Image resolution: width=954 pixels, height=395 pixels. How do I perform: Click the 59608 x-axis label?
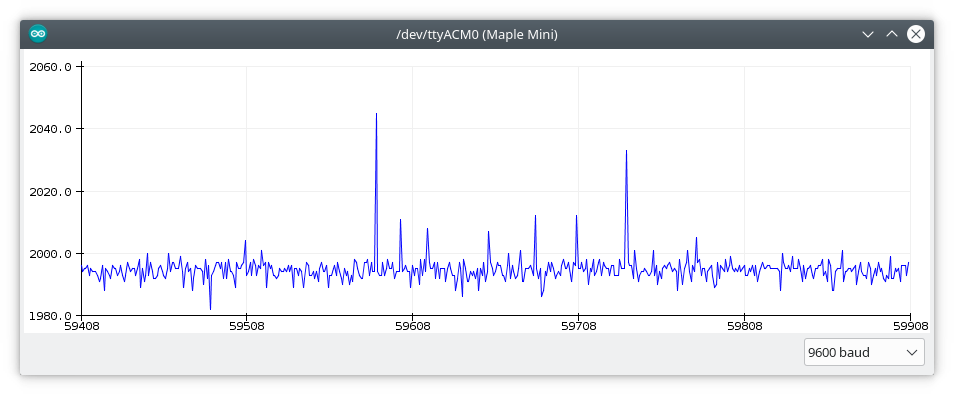[x=413, y=326]
